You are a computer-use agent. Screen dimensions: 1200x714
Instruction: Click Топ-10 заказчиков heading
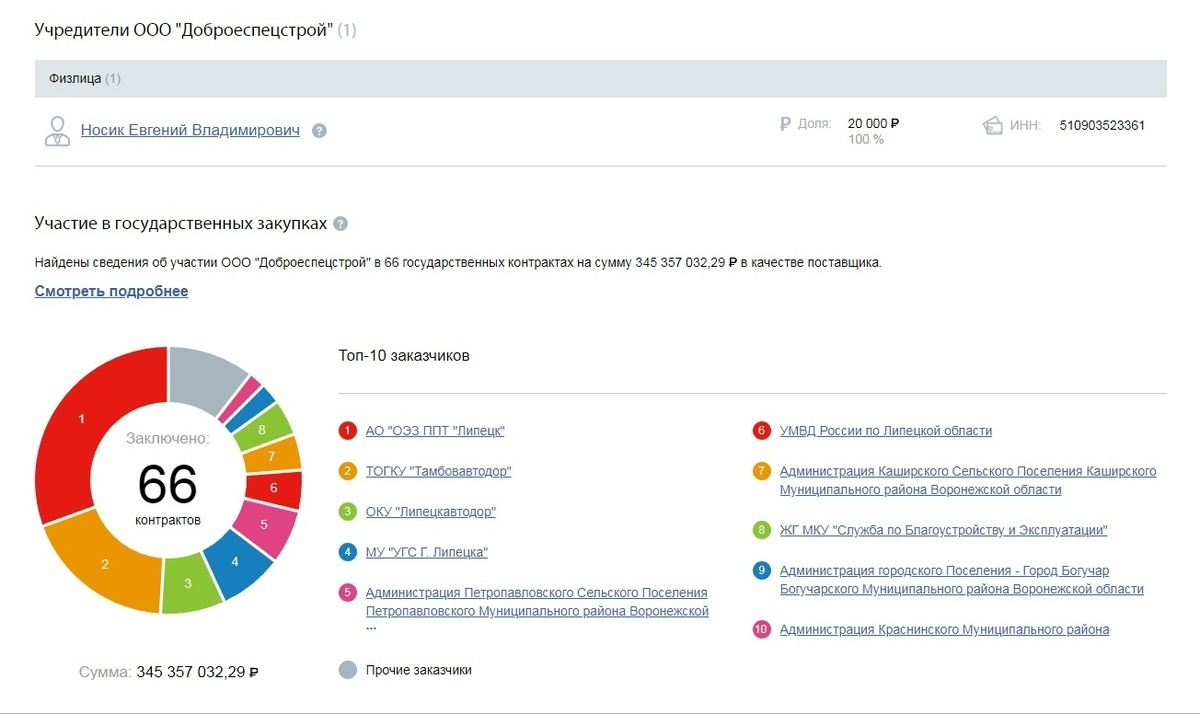tap(404, 356)
